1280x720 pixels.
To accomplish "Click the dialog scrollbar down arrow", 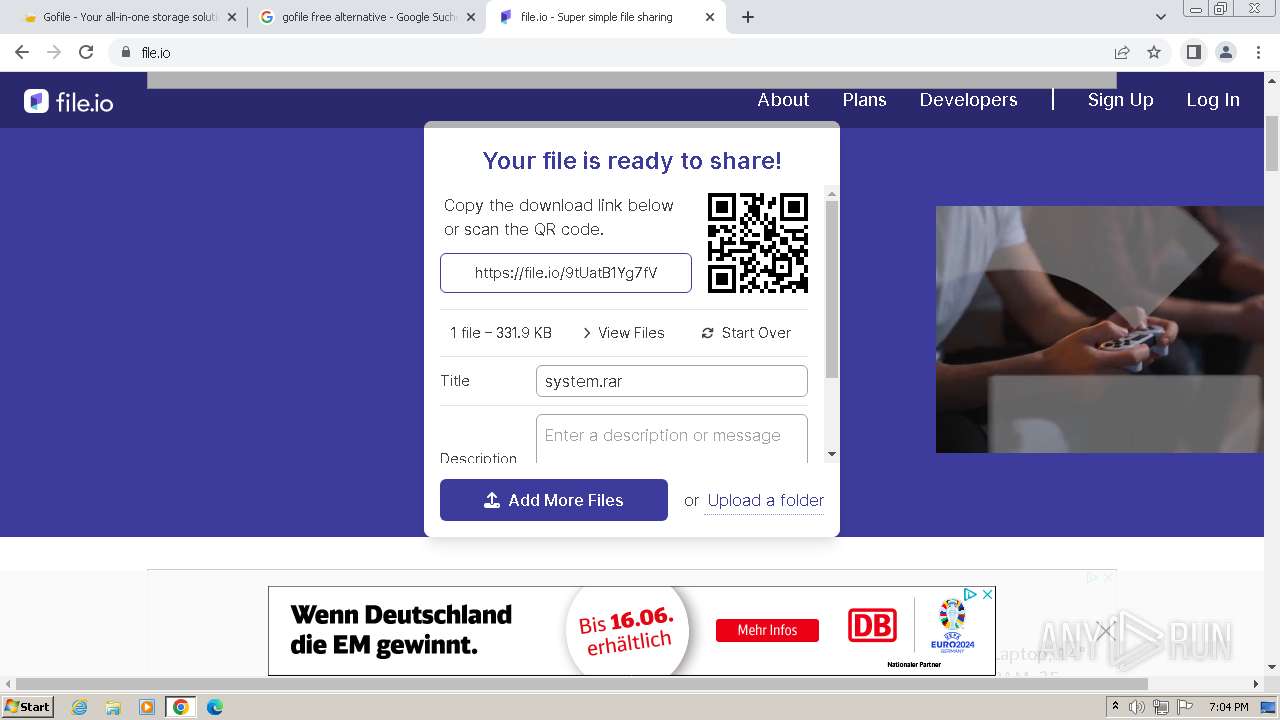I will point(832,454).
